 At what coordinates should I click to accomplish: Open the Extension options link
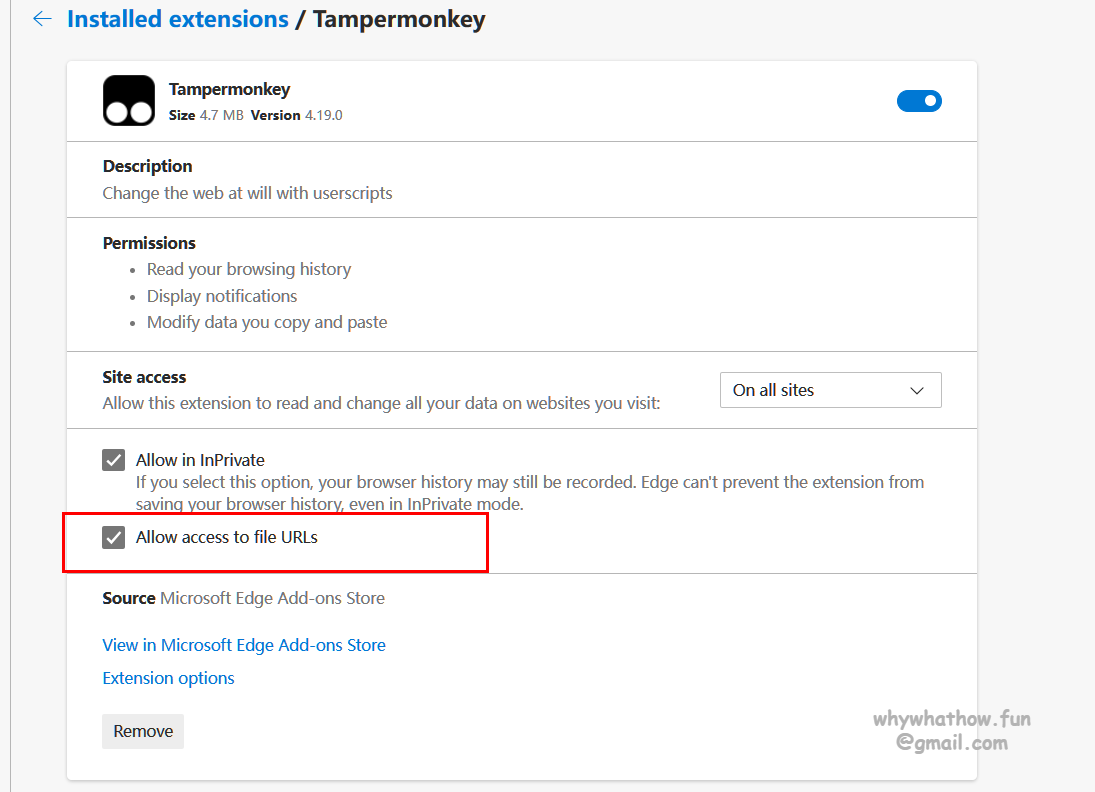(168, 678)
